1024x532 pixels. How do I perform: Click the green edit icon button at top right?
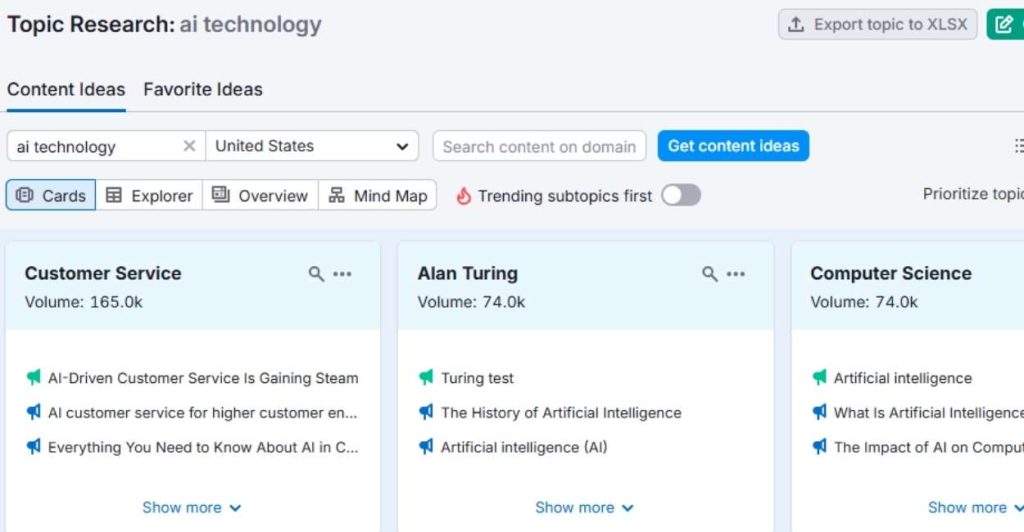point(1006,25)
